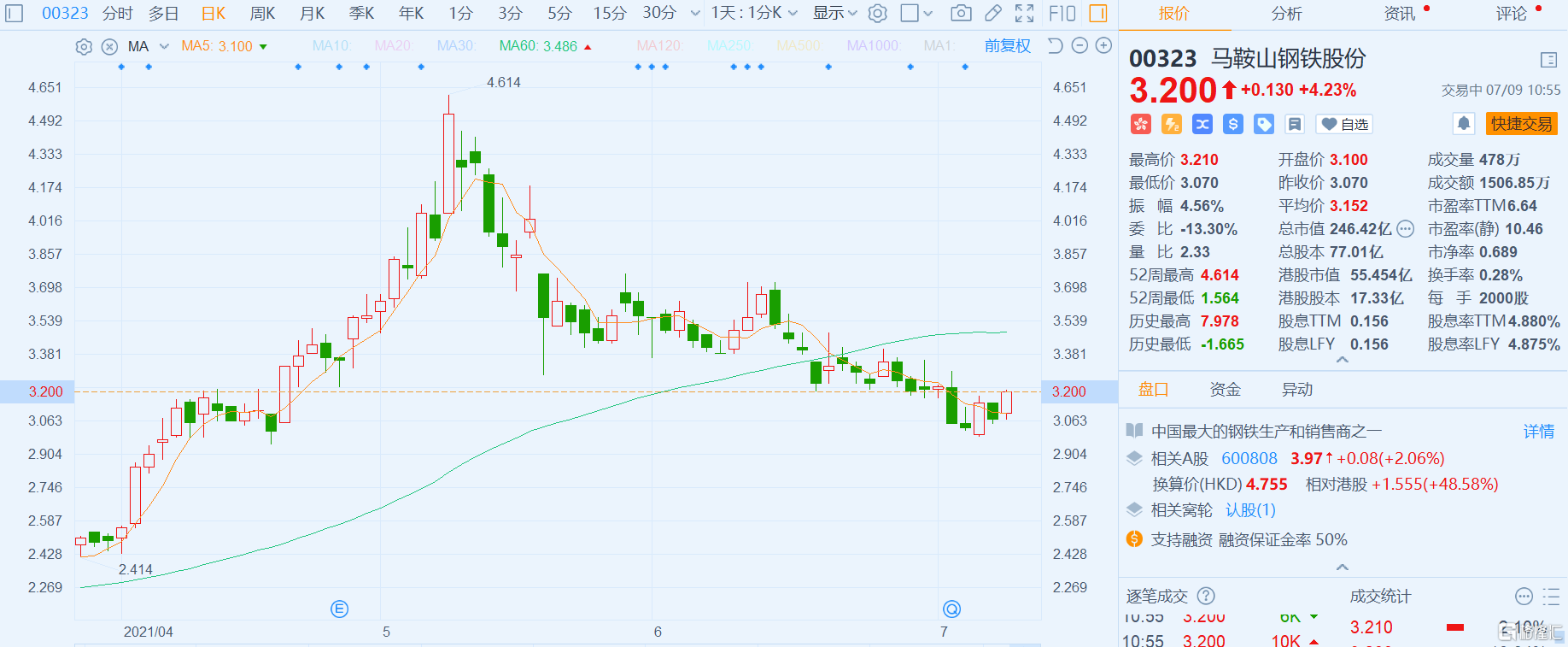This screenshot has height=647, width=1568.
Task: Click the blue dollar sign icon
Action: click(x=1233, y=124)
